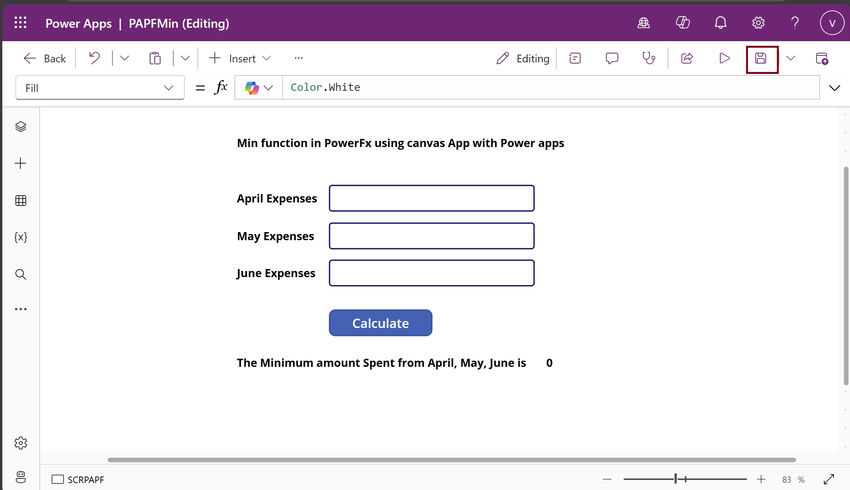This screenshot has width=850, height=490.
Task: Expand the Insert dropdown chevron
Action: [267, 58]
